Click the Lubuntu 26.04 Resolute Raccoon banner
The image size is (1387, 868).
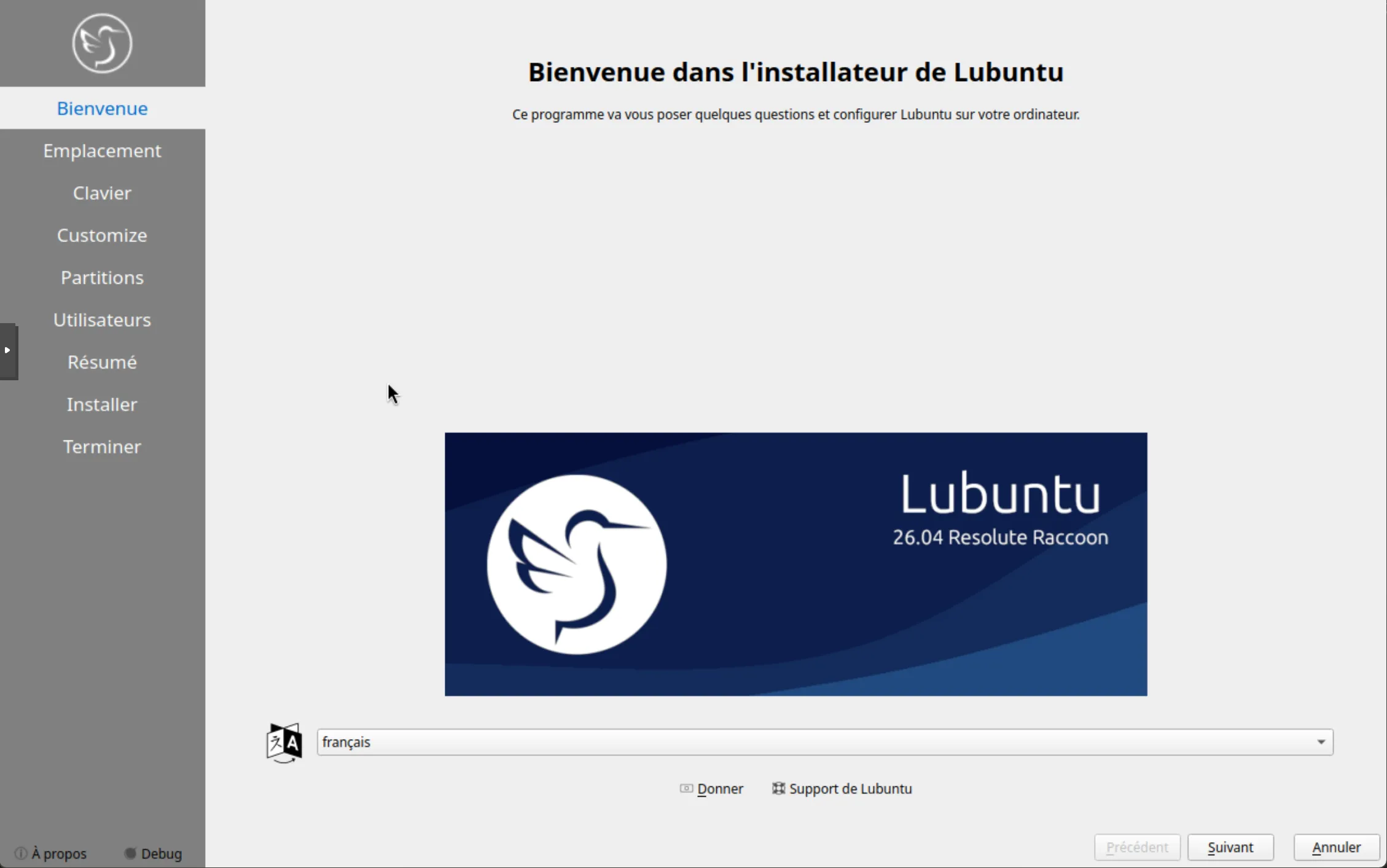(x=796, y=564)
